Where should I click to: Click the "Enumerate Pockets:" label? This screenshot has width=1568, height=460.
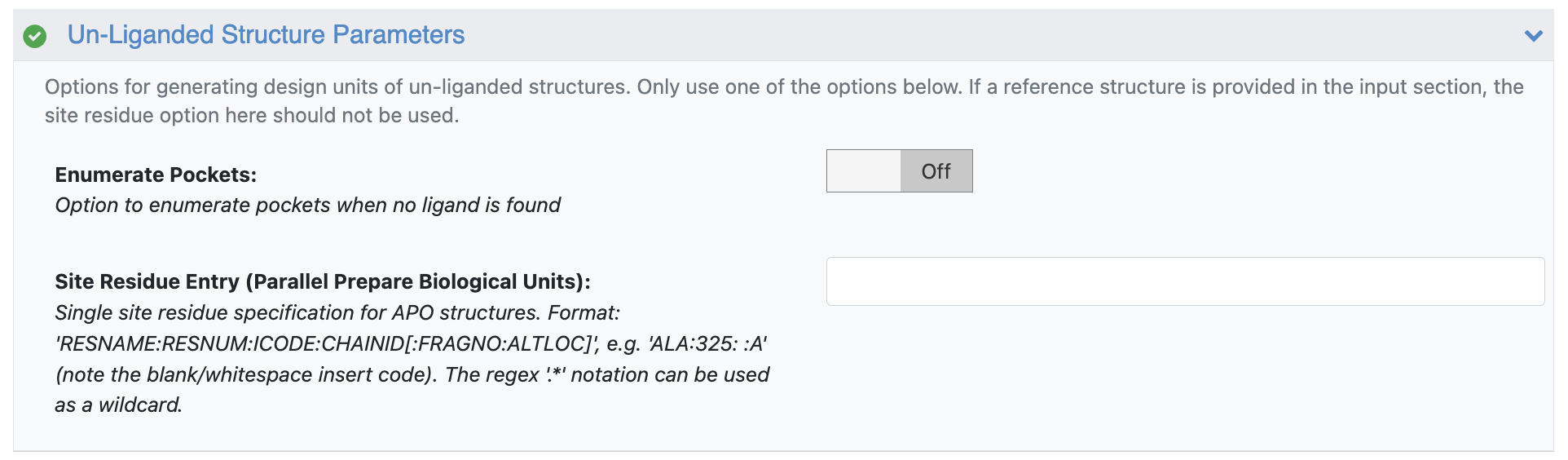[156, 175]
